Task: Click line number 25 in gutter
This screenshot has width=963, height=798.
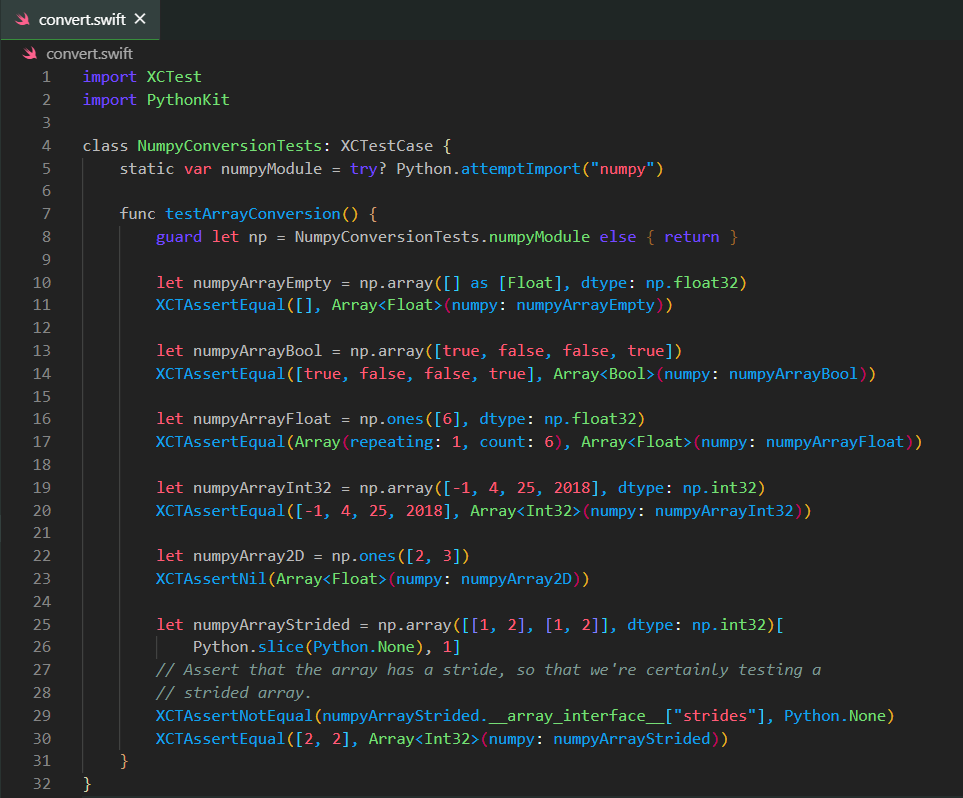Action: point(42,625)
